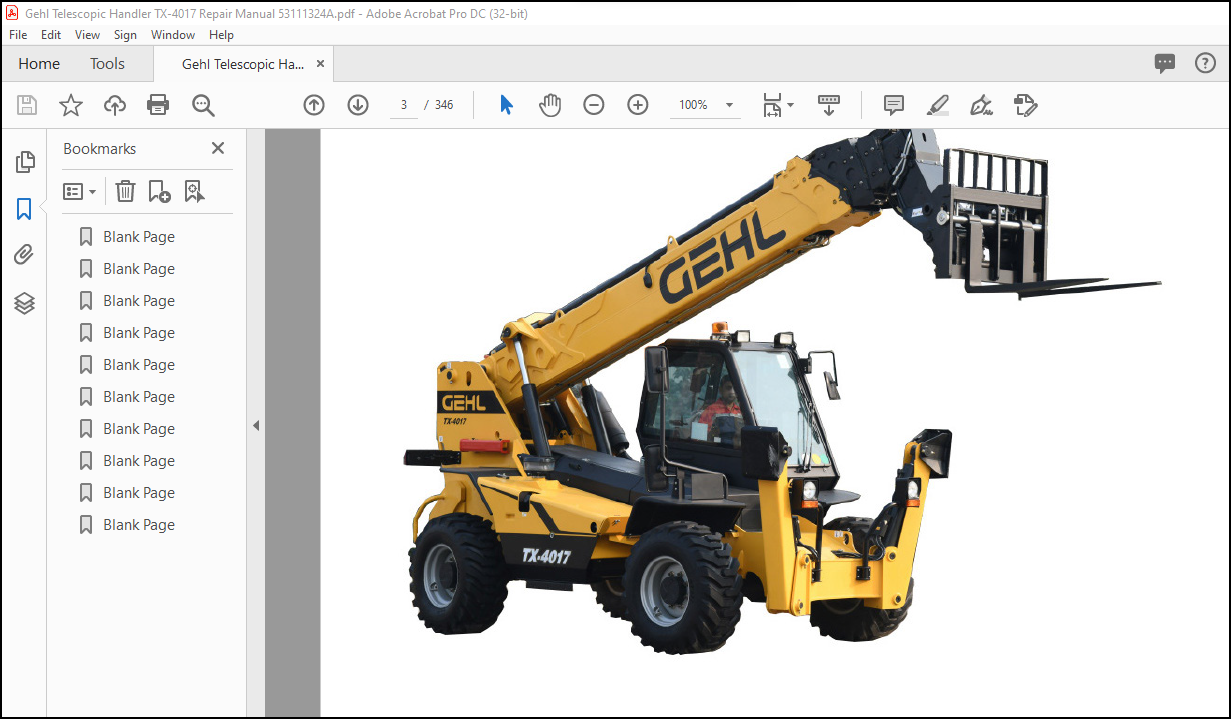Open the File menu
Viewport: 1231px width, 719px height.
pyautogui.click(x=18, y=34)
